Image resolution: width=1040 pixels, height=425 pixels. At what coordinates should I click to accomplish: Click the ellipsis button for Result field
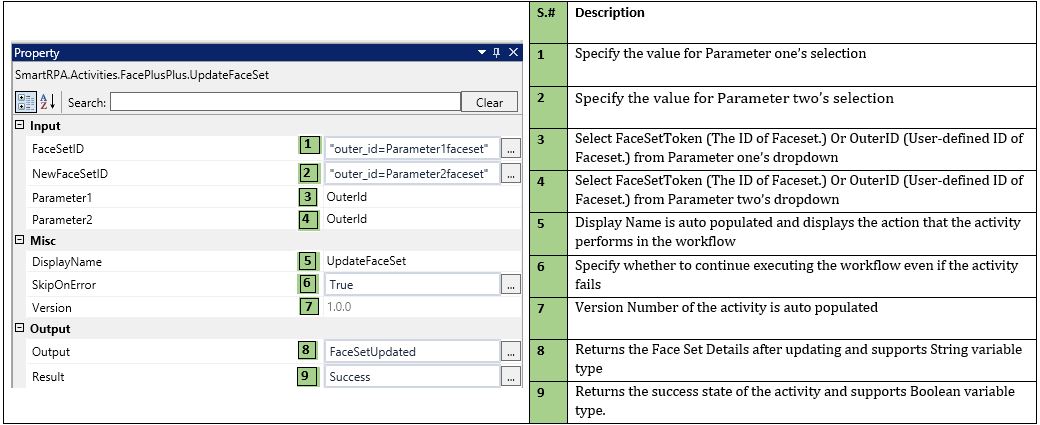511,377
